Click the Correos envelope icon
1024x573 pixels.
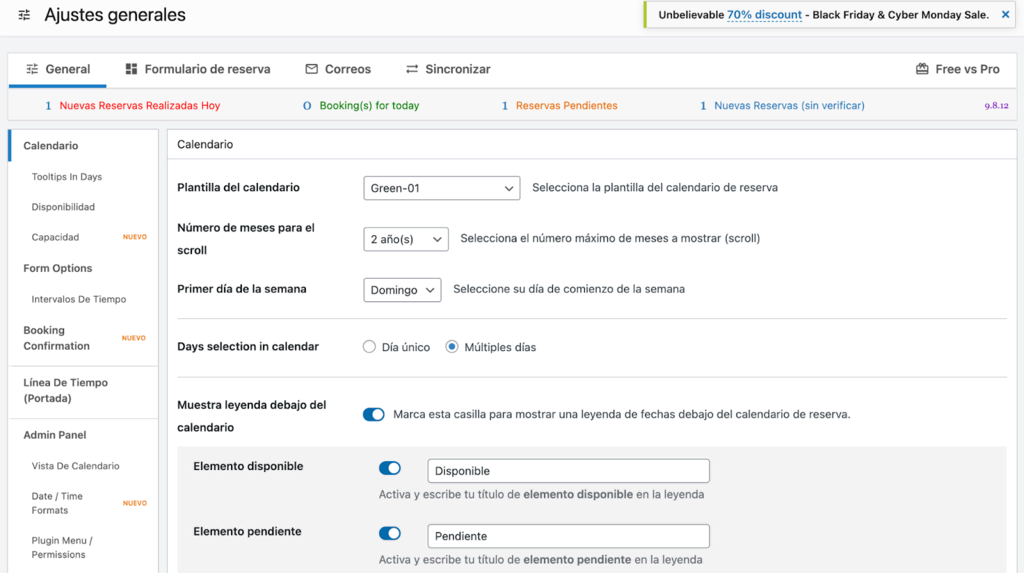[312, 69]
